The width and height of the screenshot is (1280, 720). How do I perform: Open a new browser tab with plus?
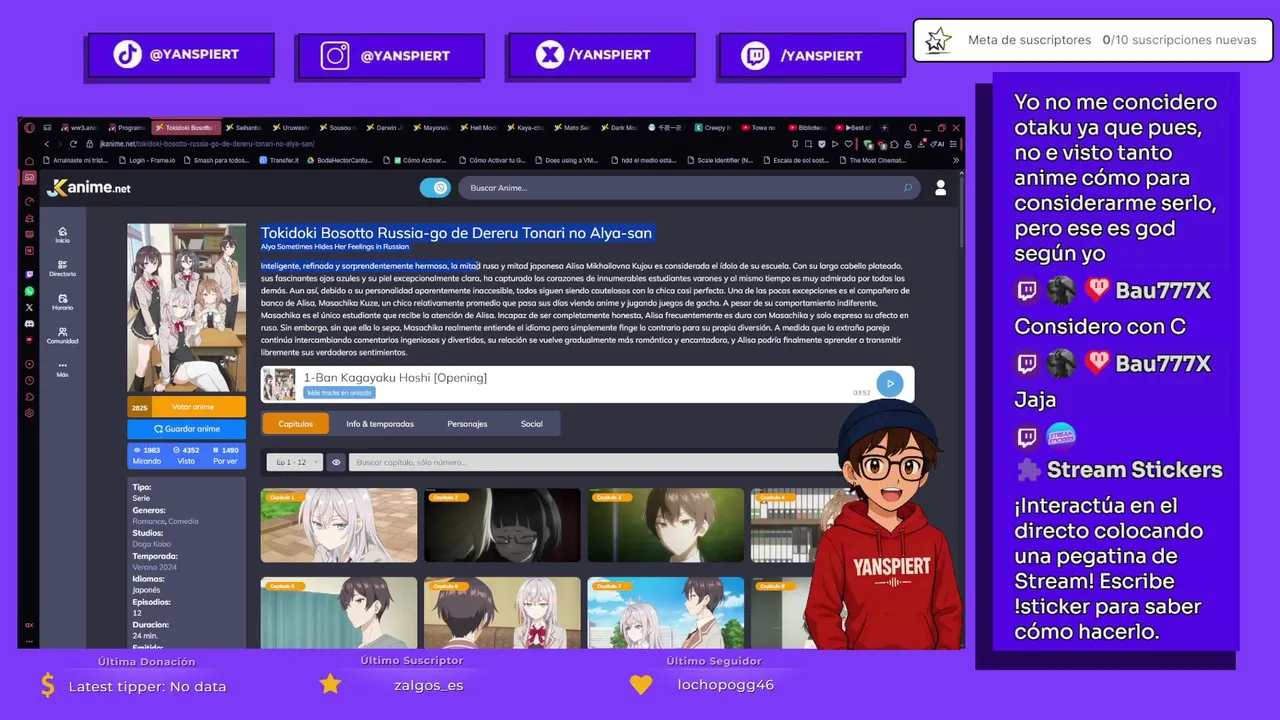coord(886,128)
